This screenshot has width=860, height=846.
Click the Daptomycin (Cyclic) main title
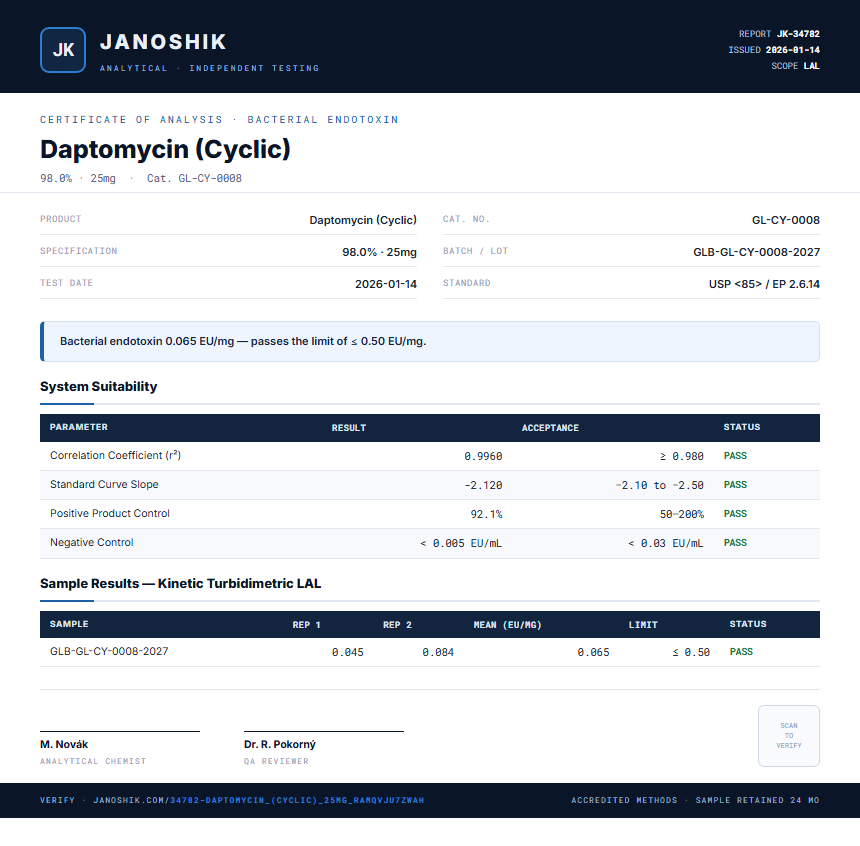[x=165, y=149]
